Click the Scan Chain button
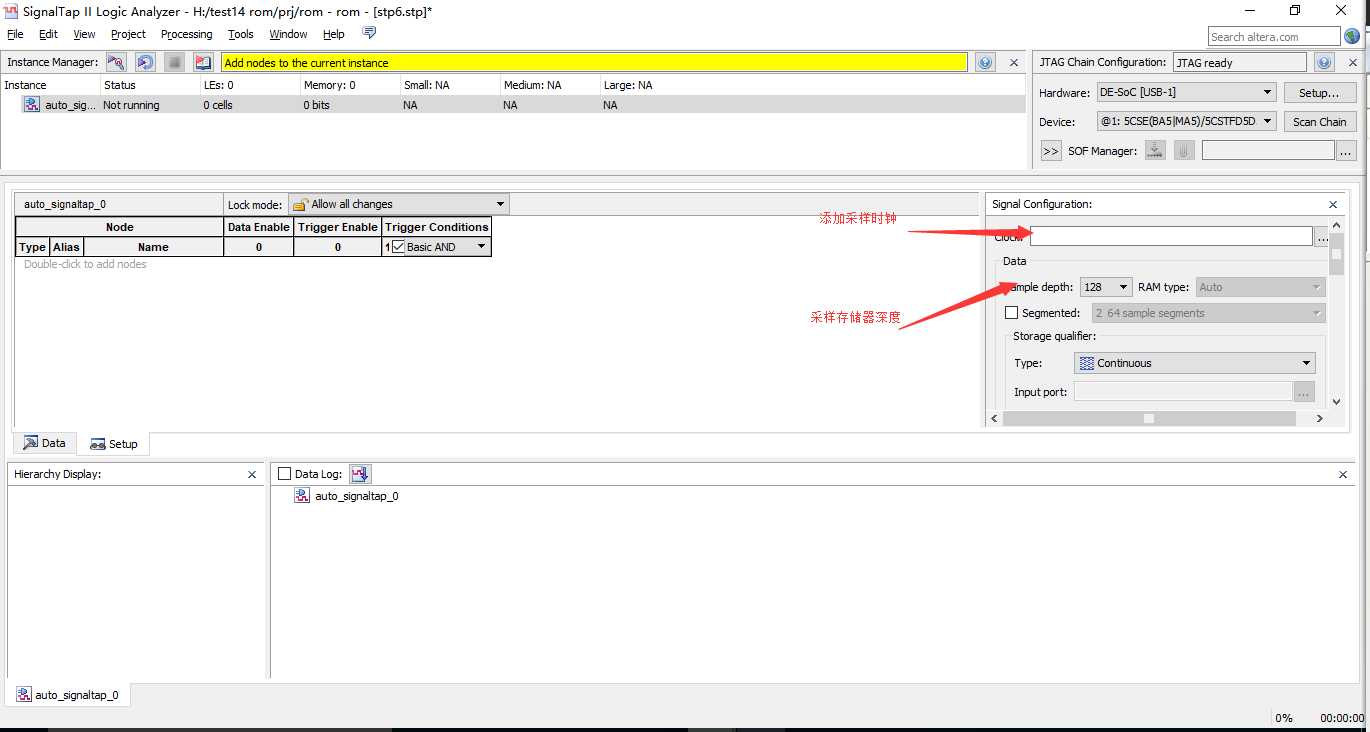The height and width of the screenshot is (732, 1370). pos(1319,122)
